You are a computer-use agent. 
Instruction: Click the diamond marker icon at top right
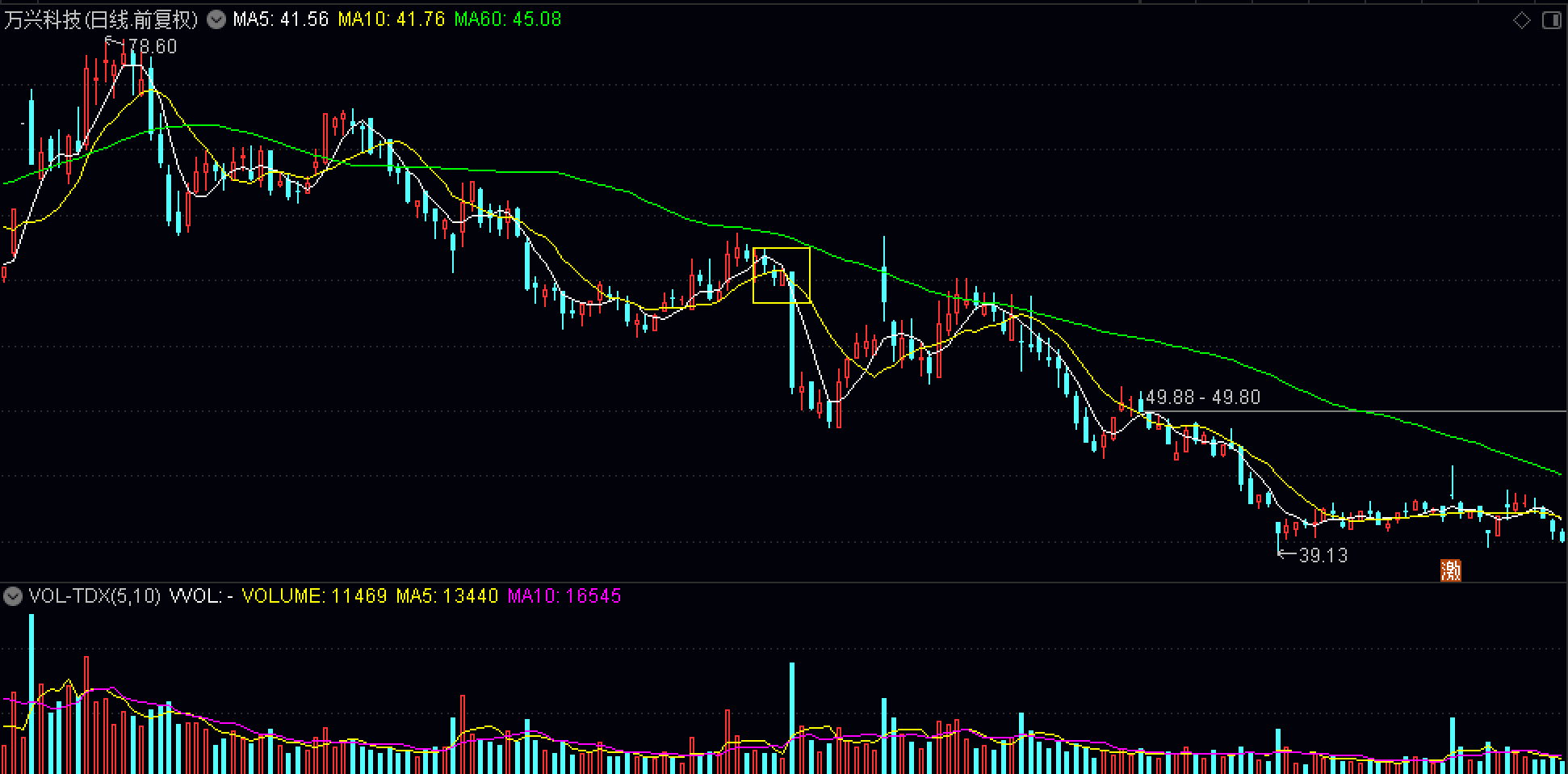[x=1521, y=20]
